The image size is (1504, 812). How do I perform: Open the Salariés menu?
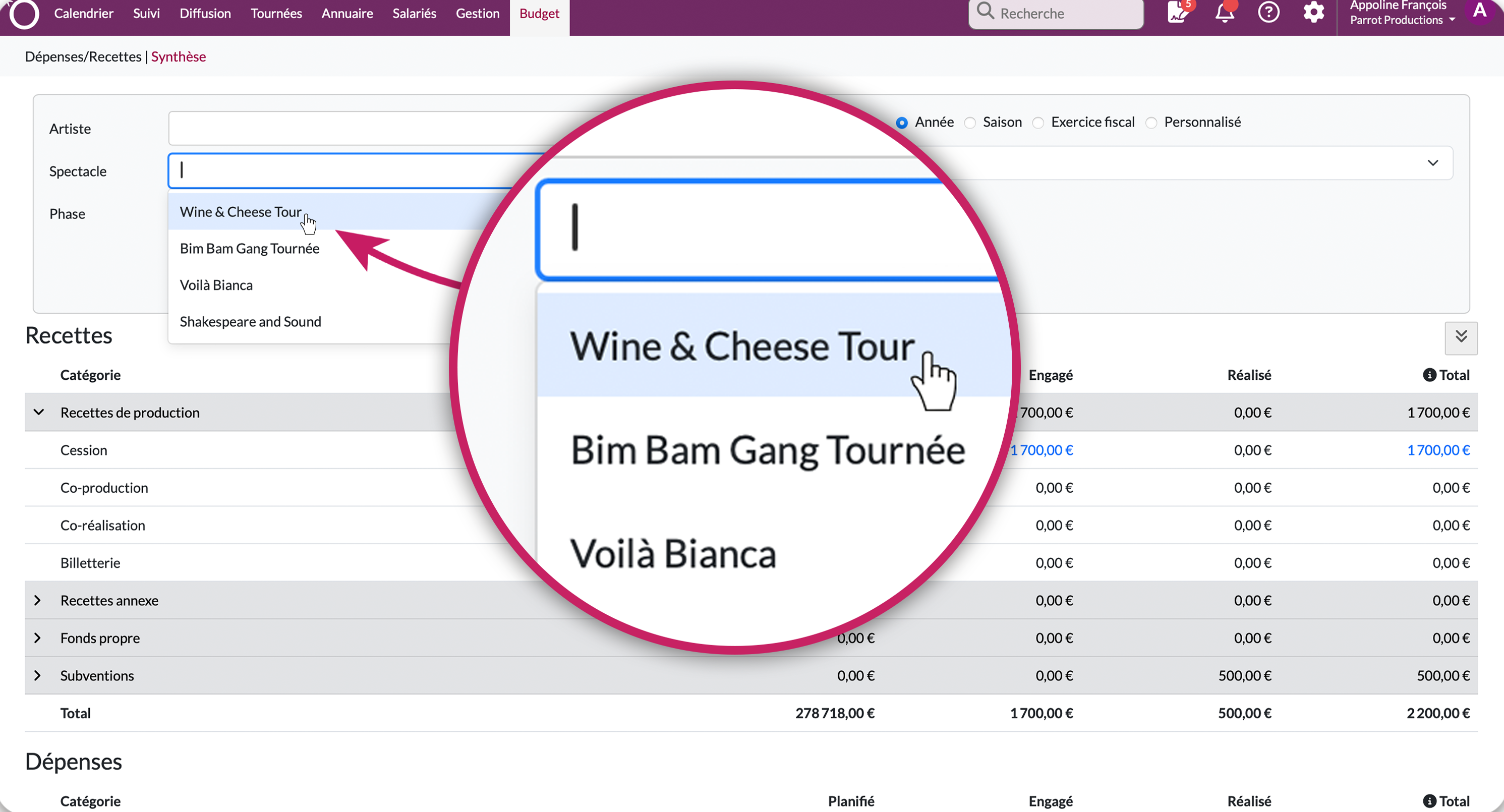click(414, 14)
